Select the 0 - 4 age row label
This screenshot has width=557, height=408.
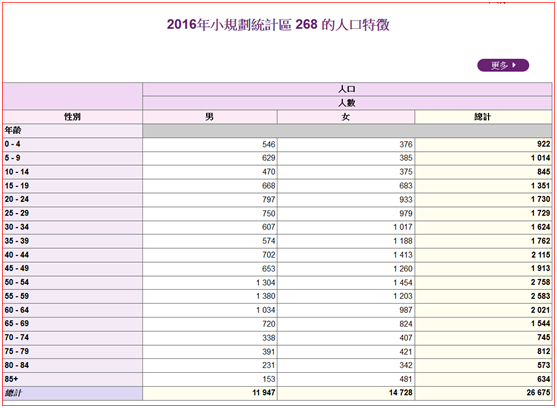72,144
